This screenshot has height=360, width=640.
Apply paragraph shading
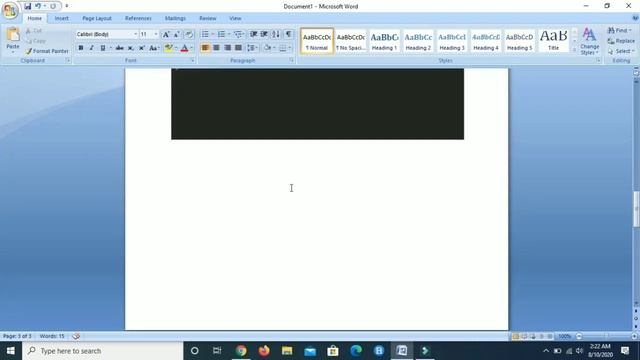[267, 48]
